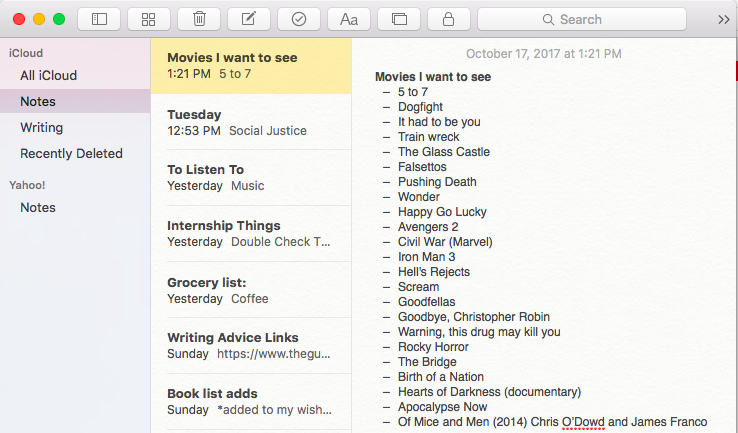Delete note with the trash icon
This screenshot has height=433, width=738.
pyautogui.click(x=199, y=19)
